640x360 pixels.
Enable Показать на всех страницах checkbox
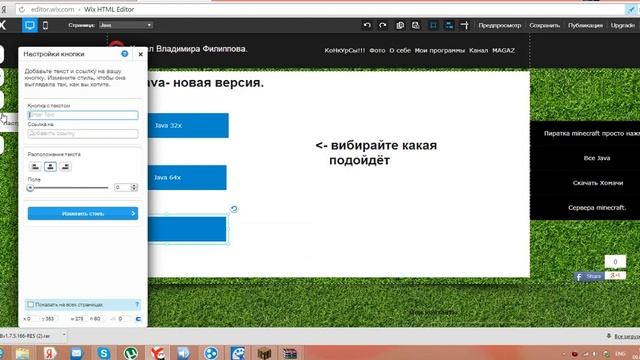31,304
